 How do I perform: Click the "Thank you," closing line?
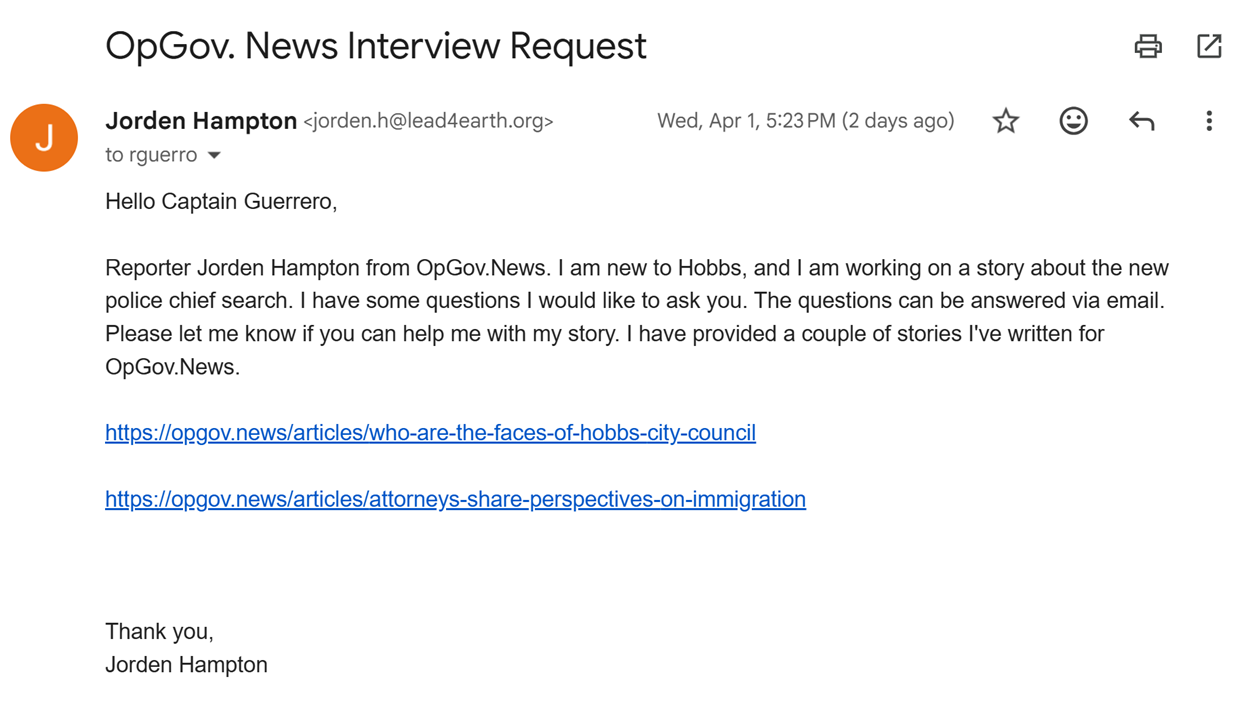pos(159,631)
